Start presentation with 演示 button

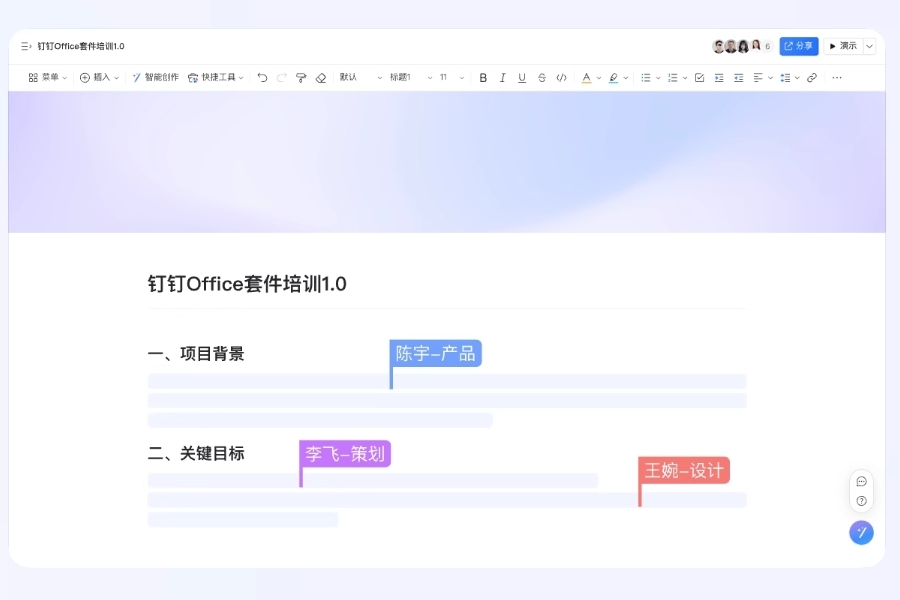[843, 46]
